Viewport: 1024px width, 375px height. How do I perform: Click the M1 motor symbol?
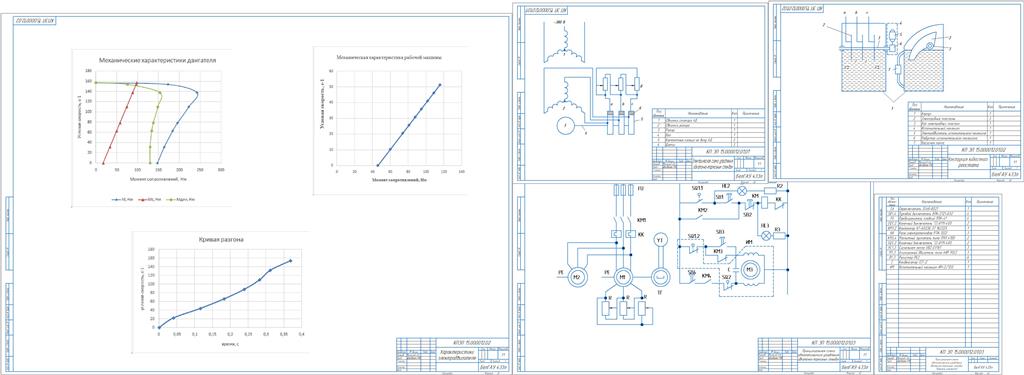(x=622, y=276)
